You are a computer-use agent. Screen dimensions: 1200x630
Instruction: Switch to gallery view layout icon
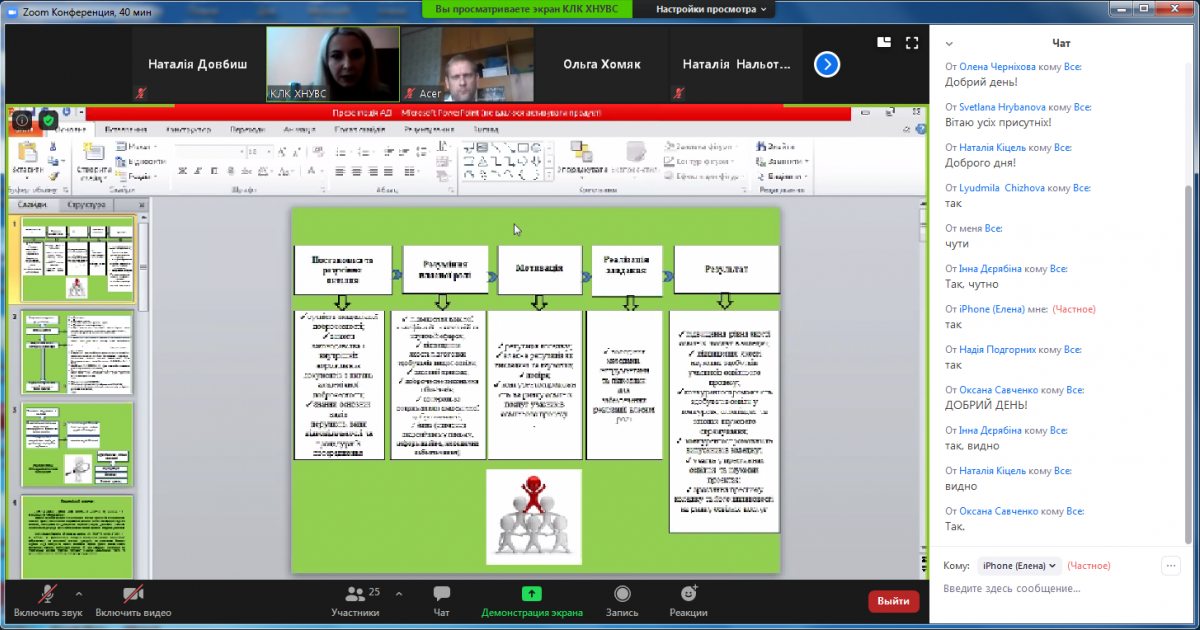coord(884,42)
